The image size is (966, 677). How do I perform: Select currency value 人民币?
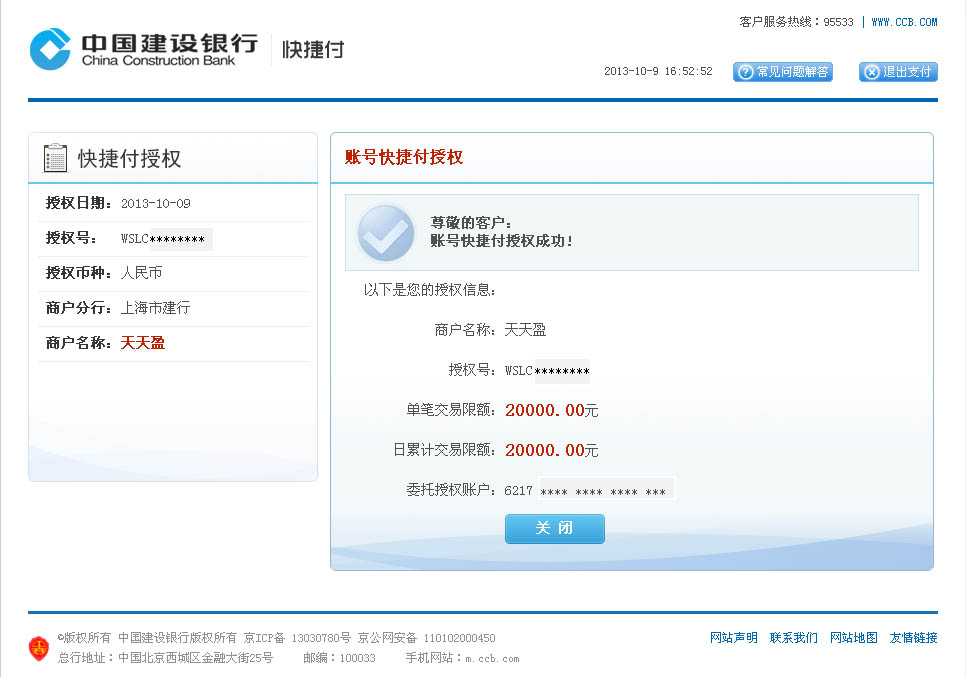(141, 273)
